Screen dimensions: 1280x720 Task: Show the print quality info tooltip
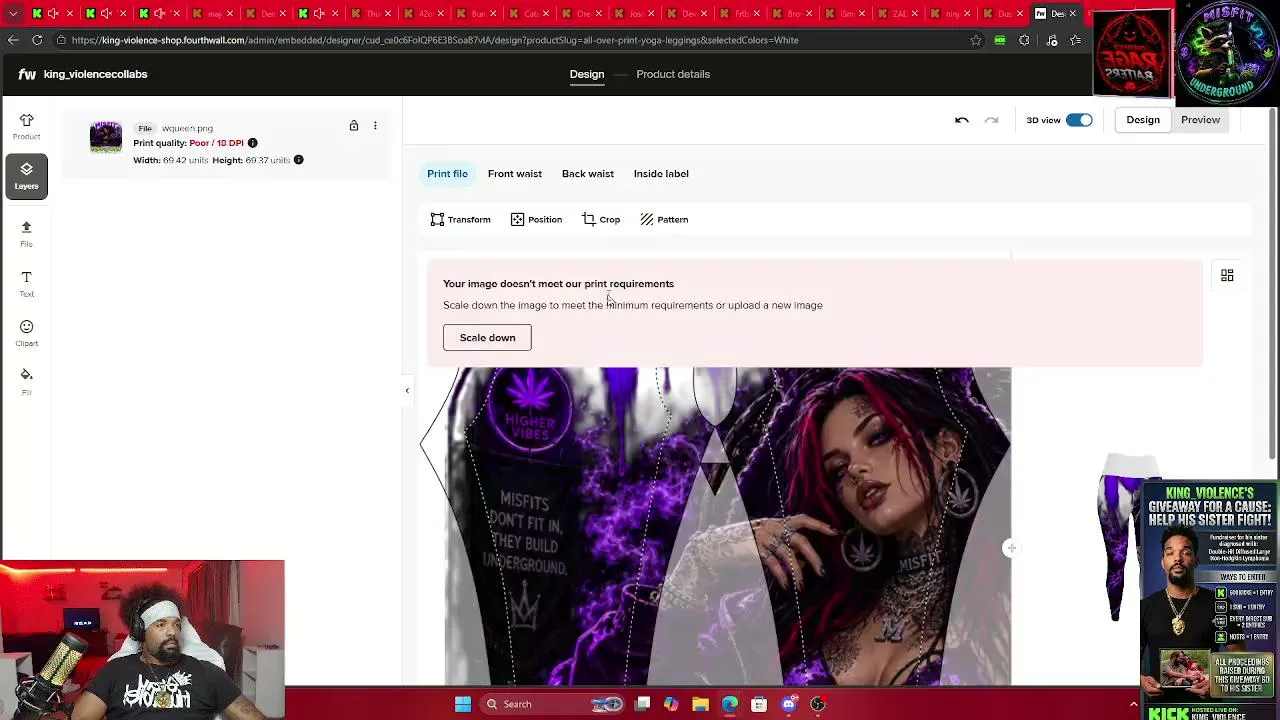252,143
